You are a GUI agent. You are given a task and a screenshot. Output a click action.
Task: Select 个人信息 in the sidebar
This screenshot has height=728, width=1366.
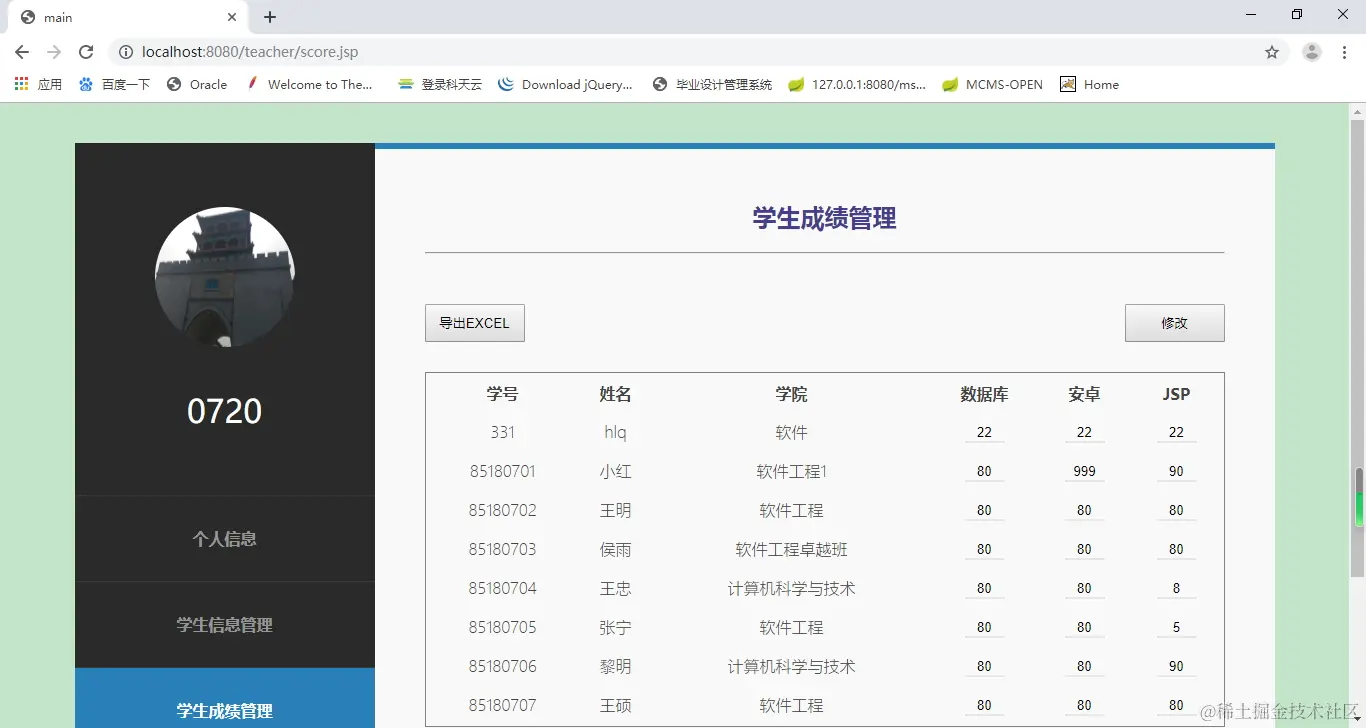pos(224,538)
